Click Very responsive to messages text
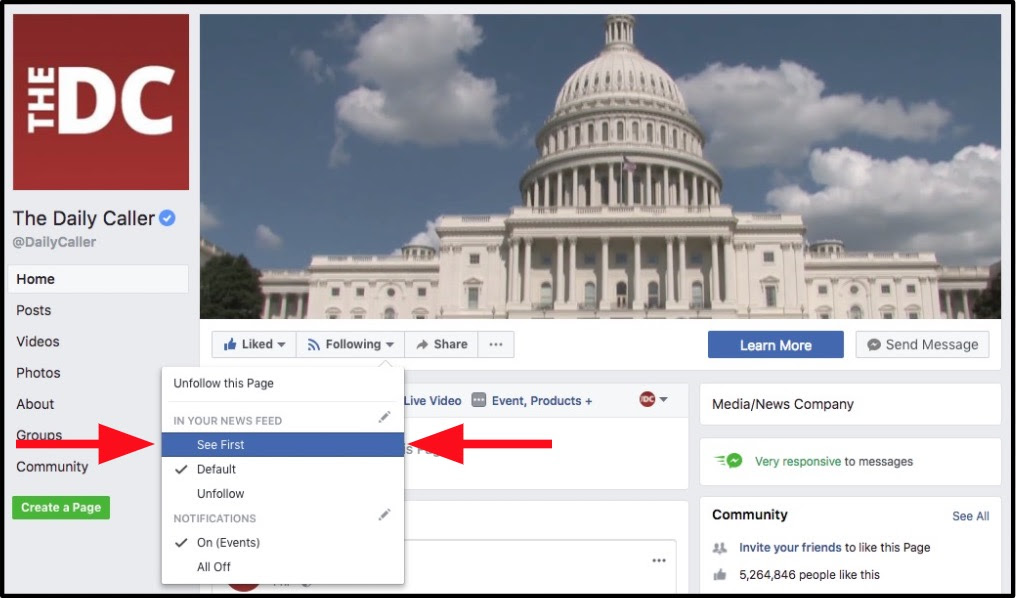 [x=834, y=461]
